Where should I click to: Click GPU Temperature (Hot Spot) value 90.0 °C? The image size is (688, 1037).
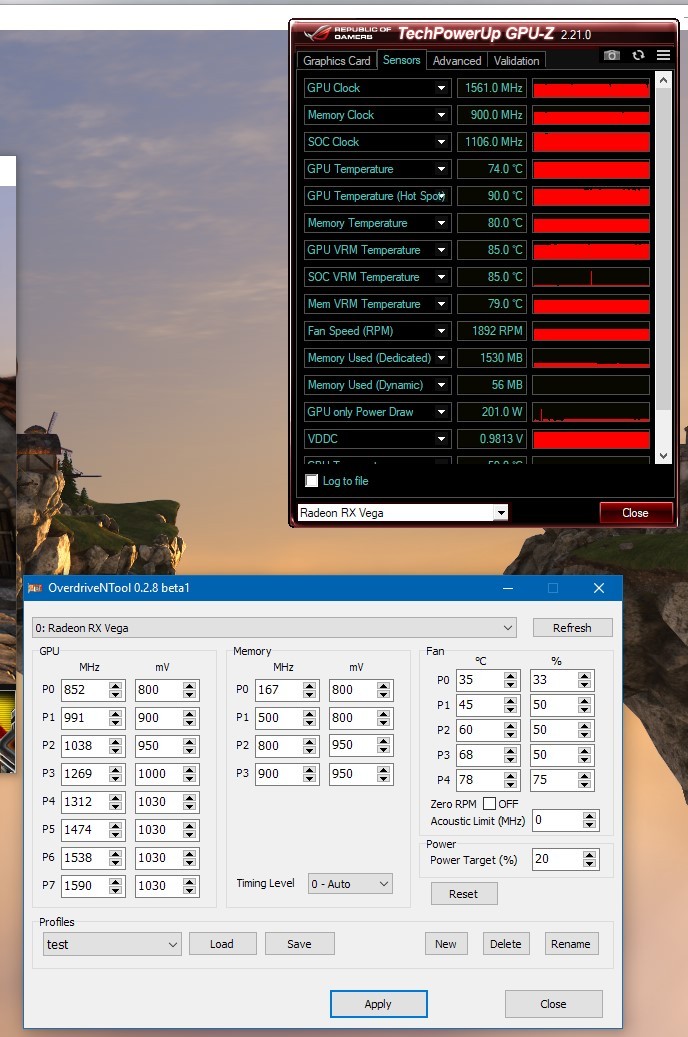492,196
